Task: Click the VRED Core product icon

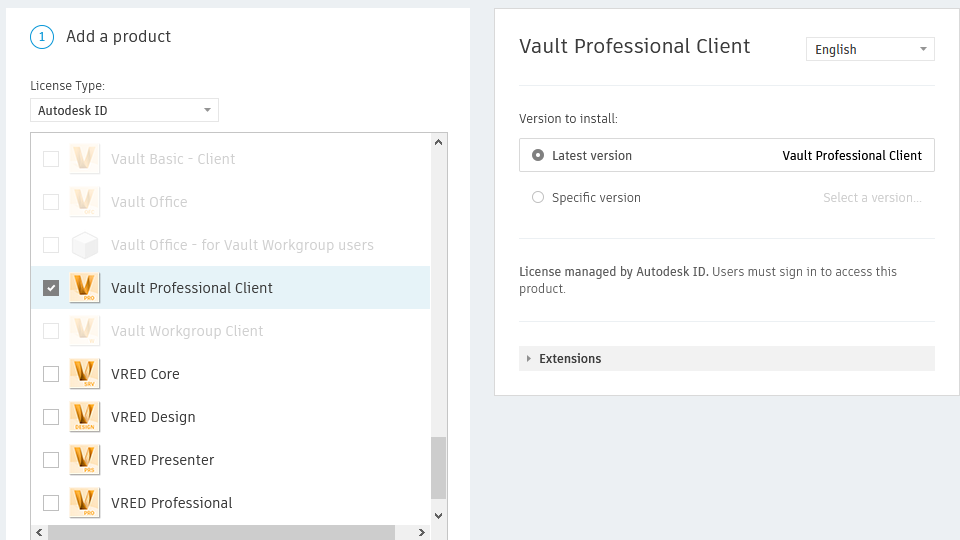Action: (85, 374)
